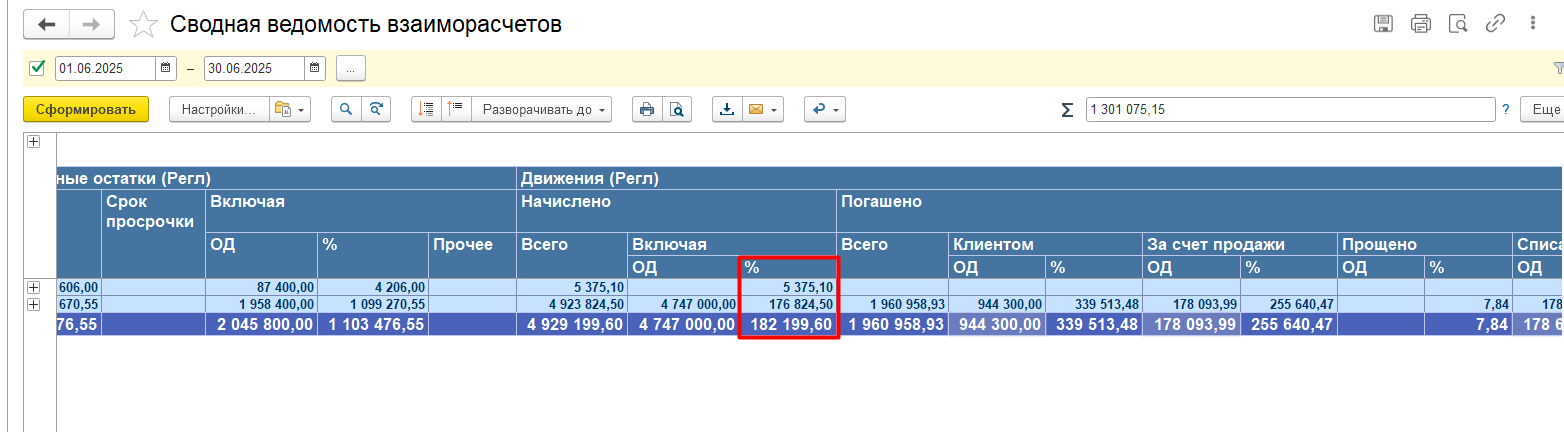The height and width of the screenshot is (432, 1564).
Task: Expand the row containing 87 400,00
Action: (x=33, y=287)
